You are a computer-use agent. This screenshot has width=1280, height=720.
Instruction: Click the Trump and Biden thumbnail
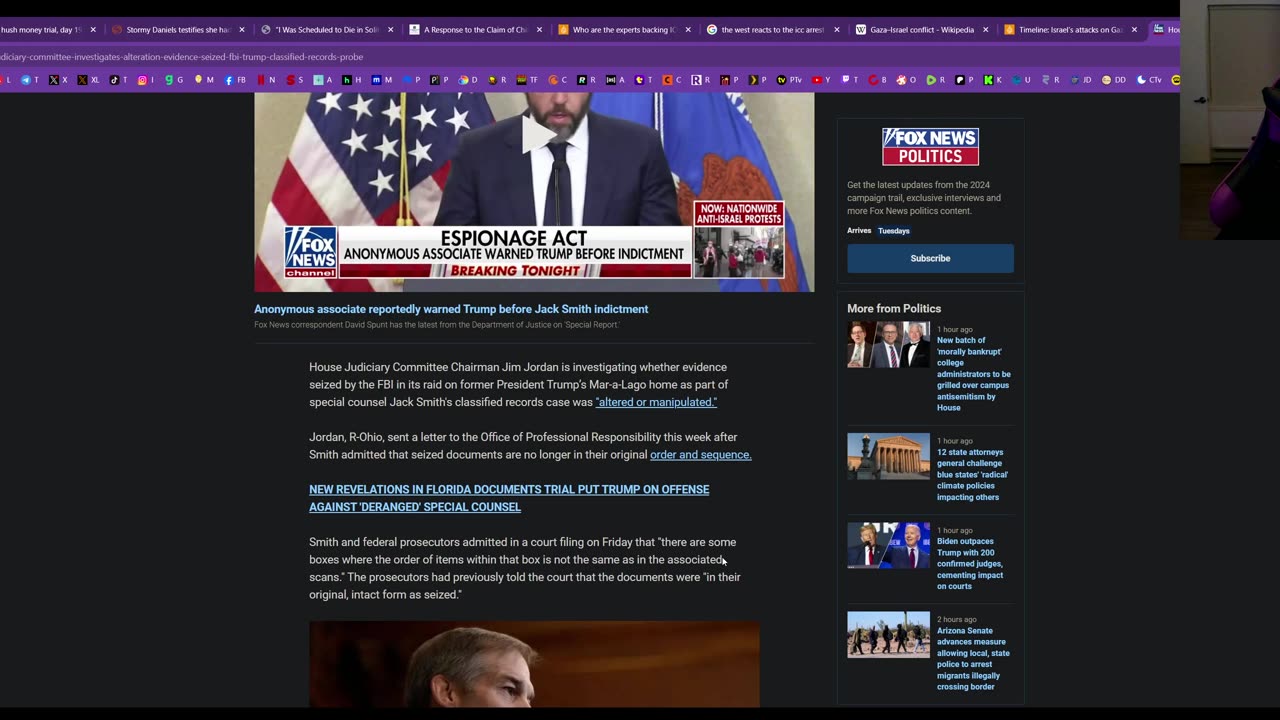coord(888,545)
